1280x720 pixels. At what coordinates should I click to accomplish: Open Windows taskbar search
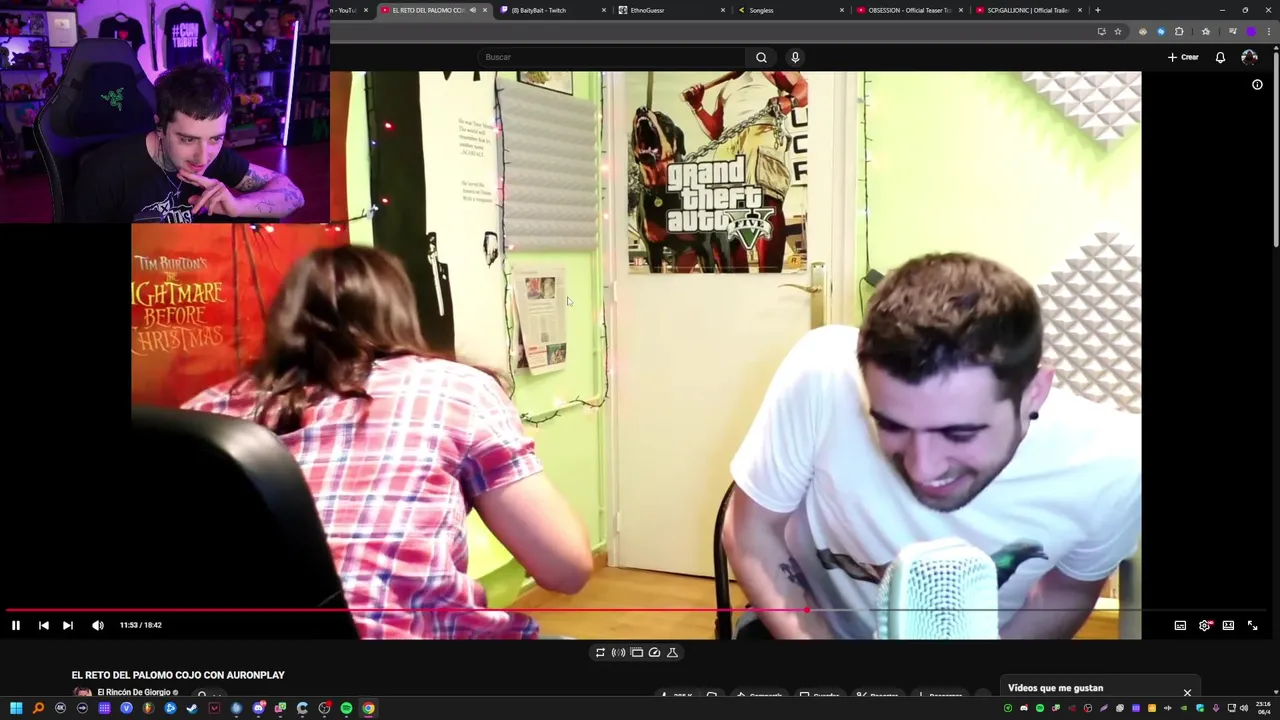tap(38, 708)
